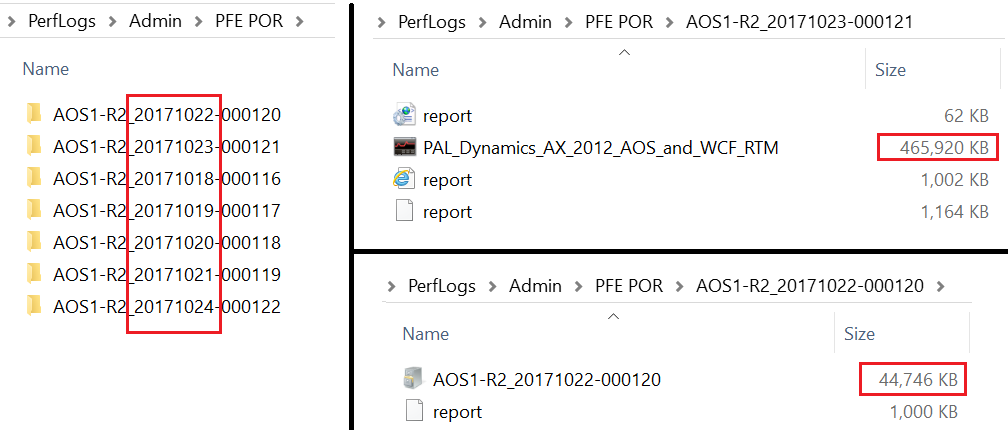Go to PFE POR in bottom-right breadcrumb
Viewport: 1008px width, 430px height.
click(629, 285)
